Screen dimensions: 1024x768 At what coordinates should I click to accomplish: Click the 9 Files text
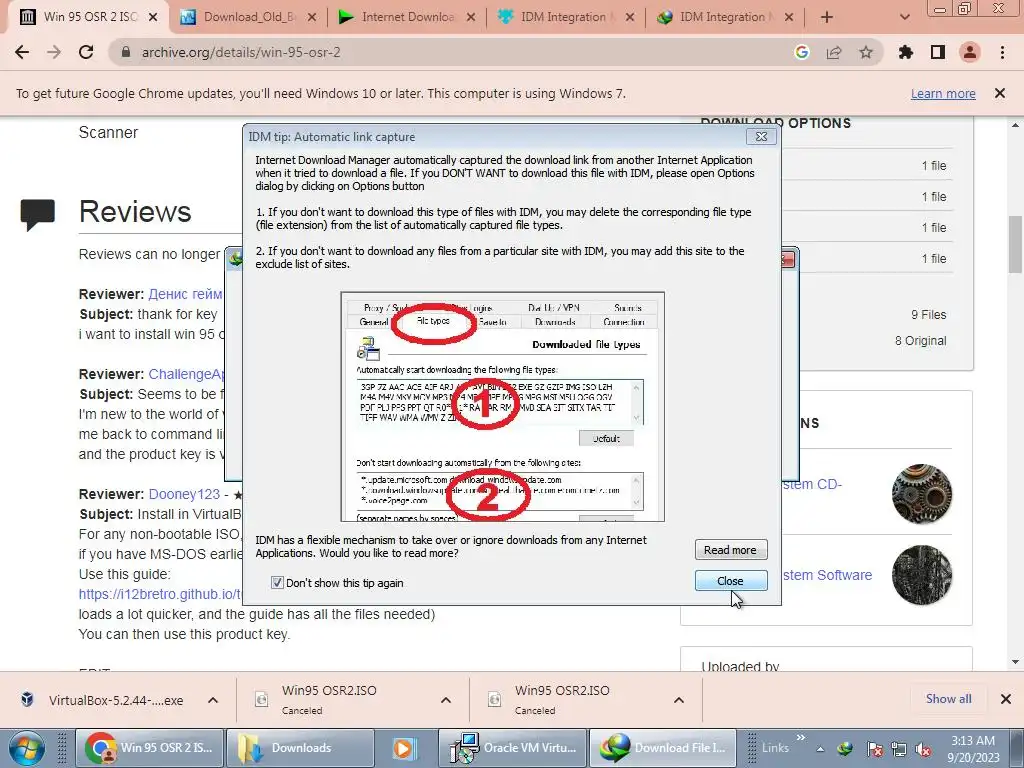(929, 315)
